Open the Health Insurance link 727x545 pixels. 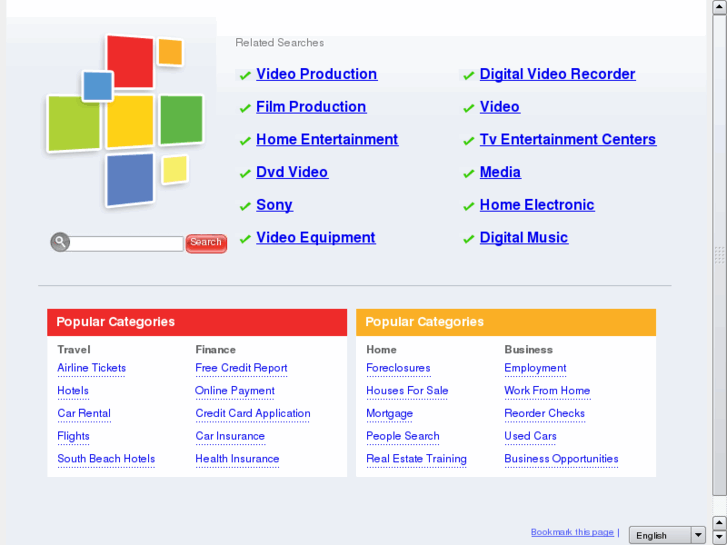click(x=237, y=459)
